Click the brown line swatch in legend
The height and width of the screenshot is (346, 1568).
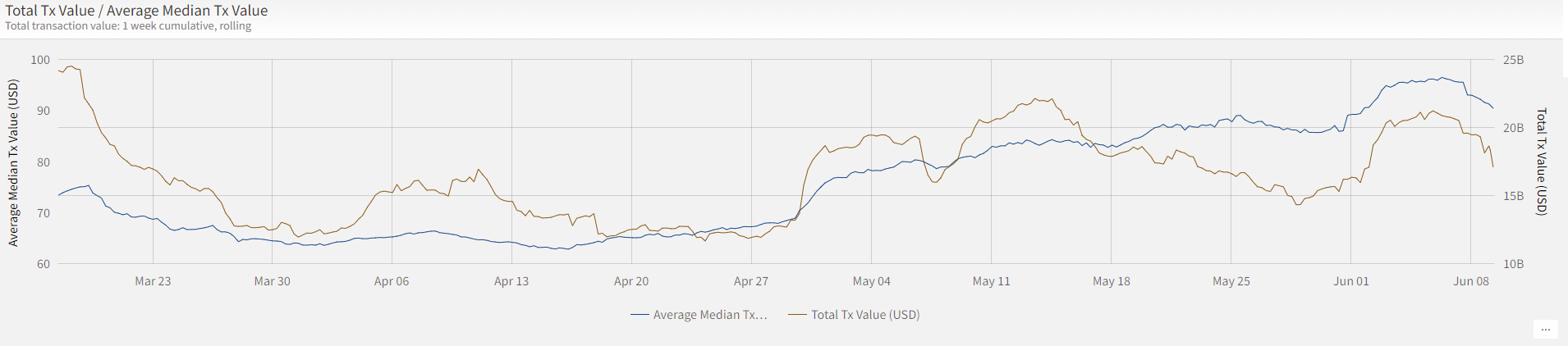pos(798,315)
